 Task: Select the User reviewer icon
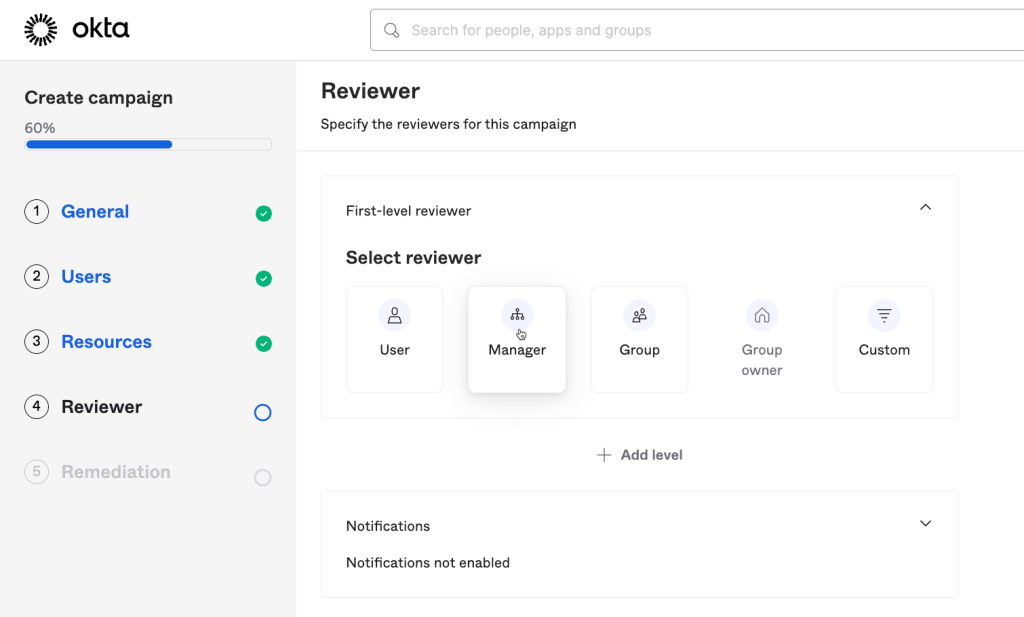point(394,316)
